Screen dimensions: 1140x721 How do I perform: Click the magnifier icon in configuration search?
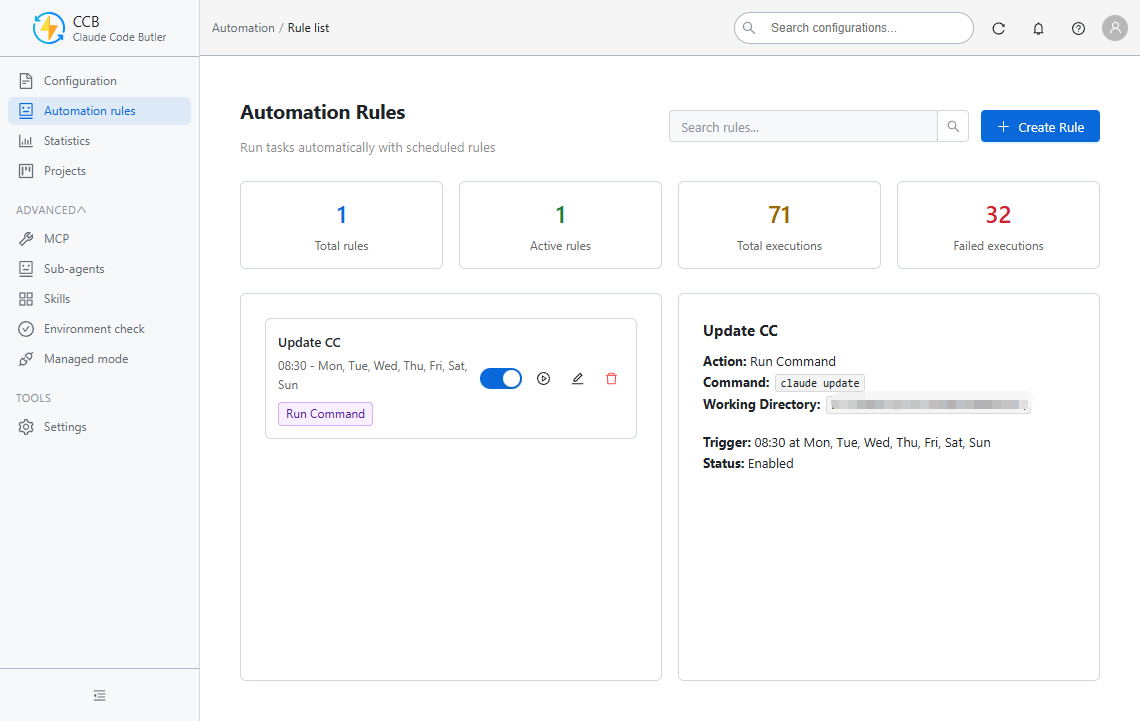(x=749, y=28)
